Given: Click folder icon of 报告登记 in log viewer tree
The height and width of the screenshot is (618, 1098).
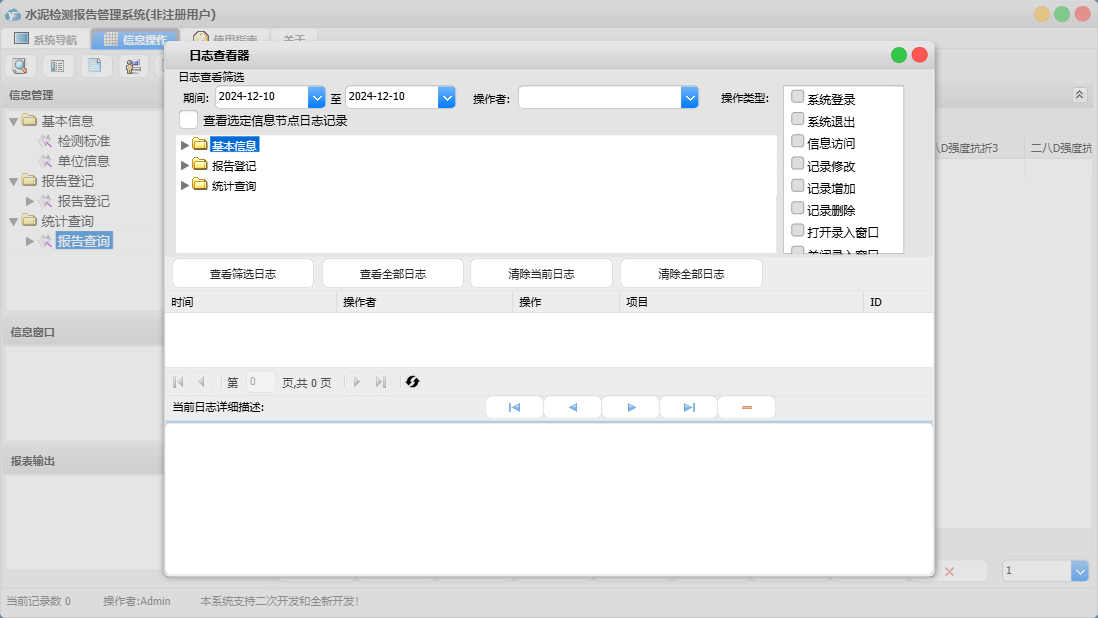Looking at the screenshot, I should [x=200, y=165].
